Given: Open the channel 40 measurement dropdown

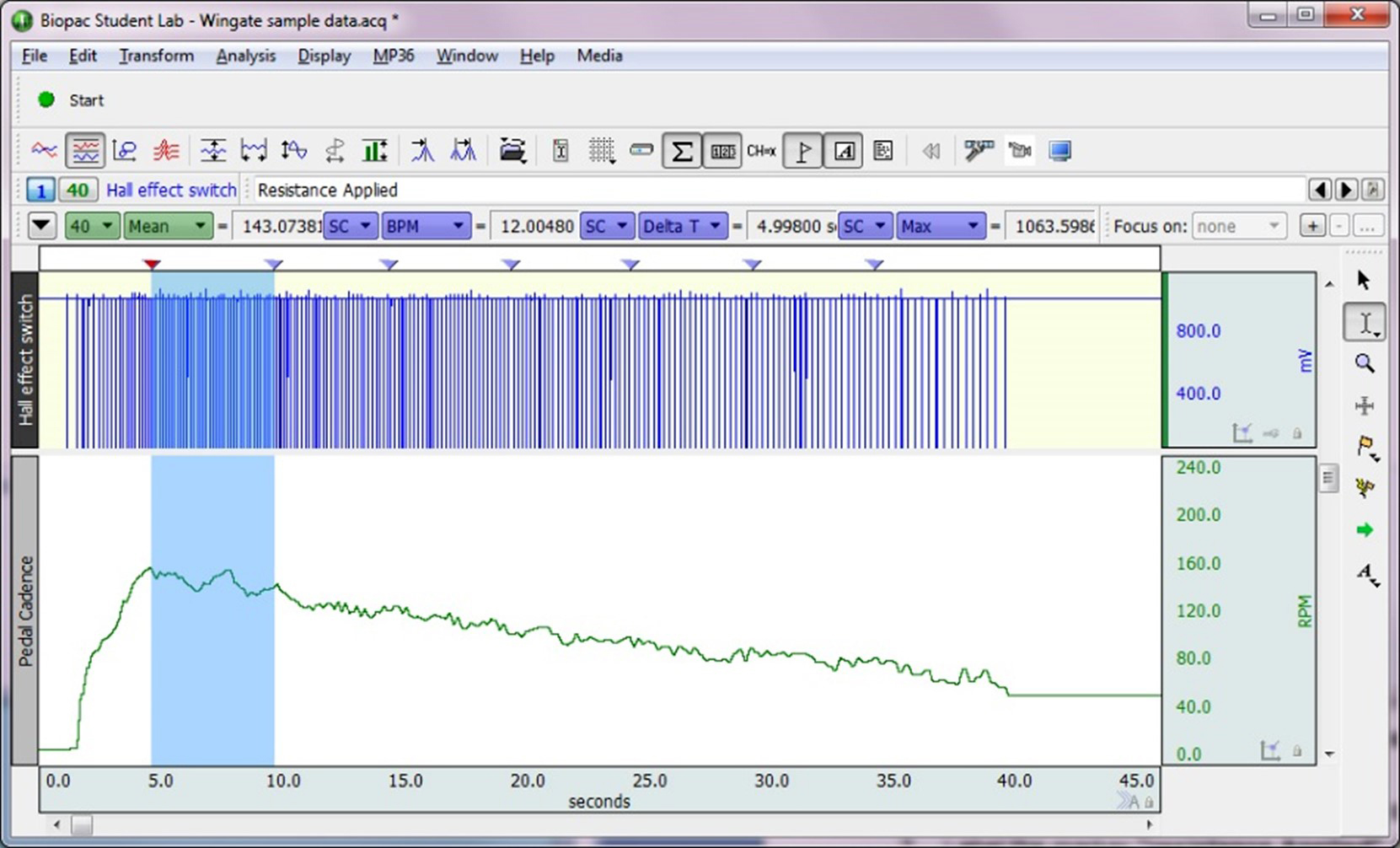Looking at the screenshot, I should coord(91,226).
